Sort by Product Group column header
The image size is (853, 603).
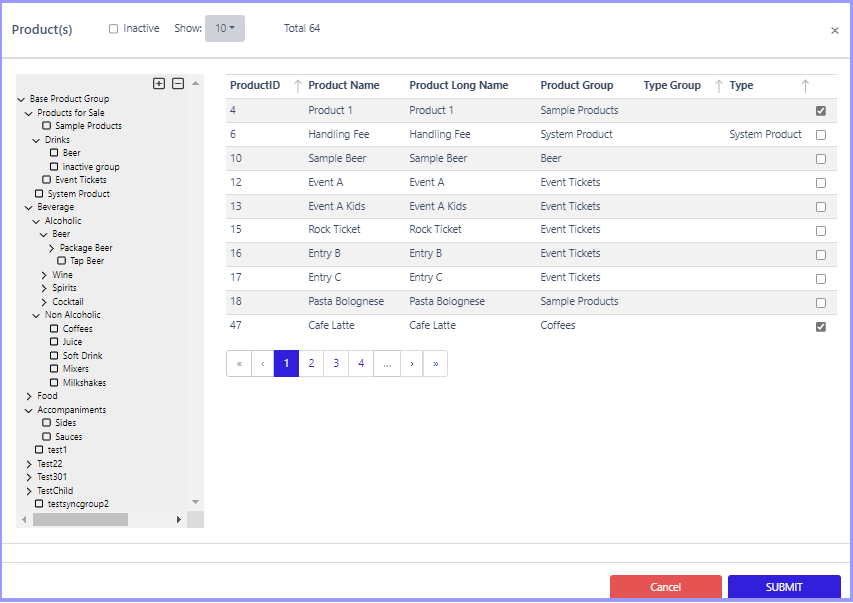[x=577, y=85]
